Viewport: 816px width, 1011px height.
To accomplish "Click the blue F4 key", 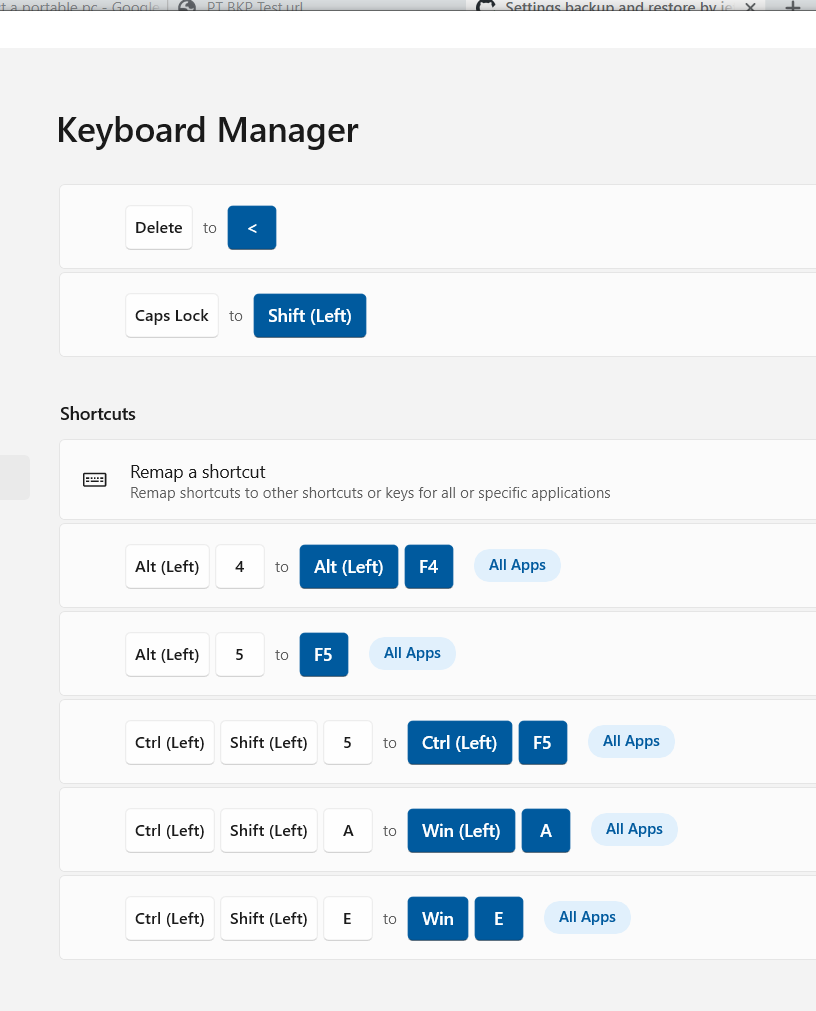I will point(429,567).
